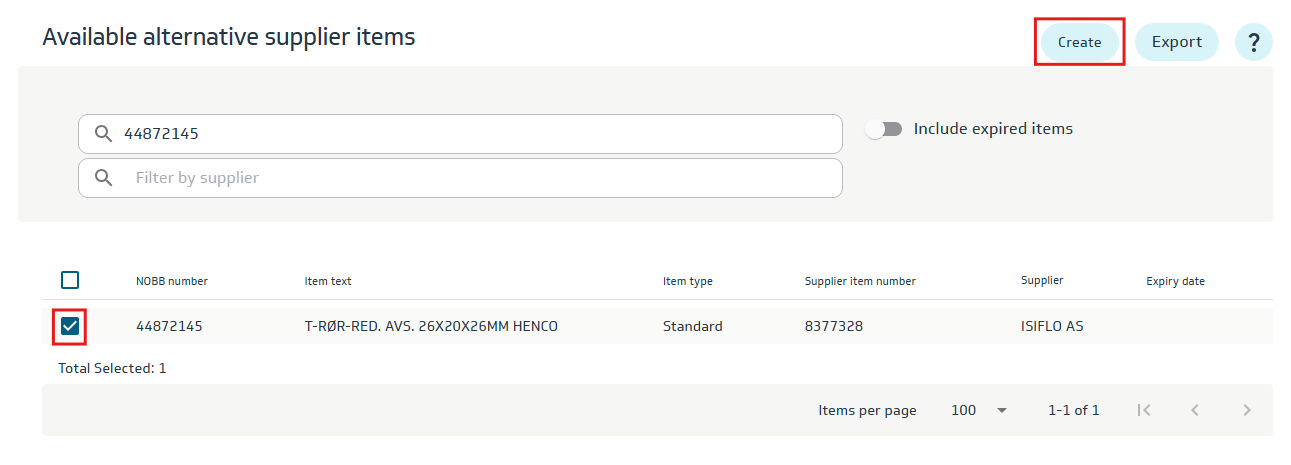This screenshot has width=1291, height=465.
Task: Sort by NOBB number column header
Action: coord(172,281)
